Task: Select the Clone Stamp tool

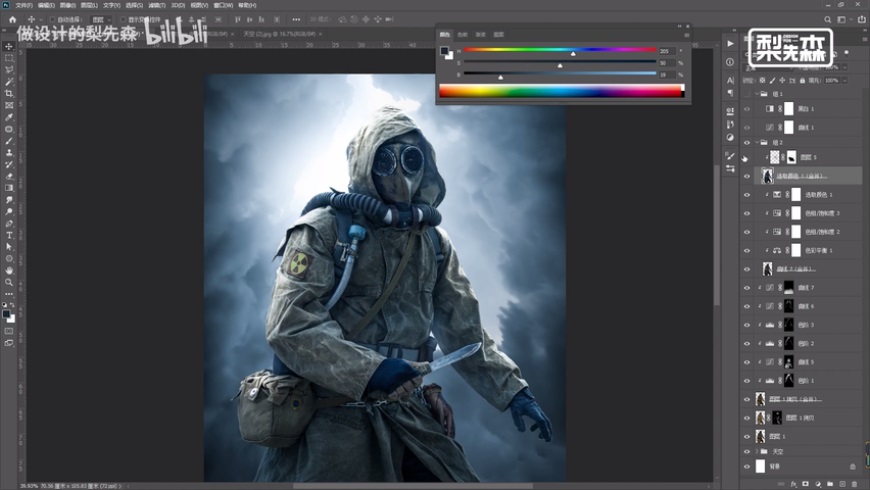Action: (x=9, y=153)
